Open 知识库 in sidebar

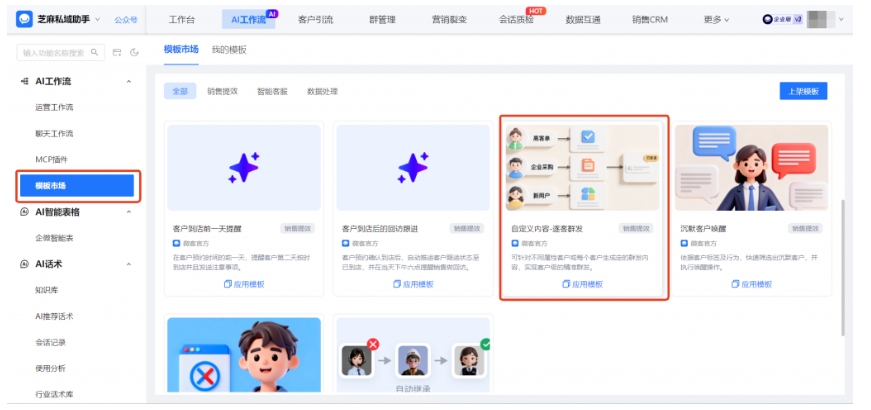(47, 291)
